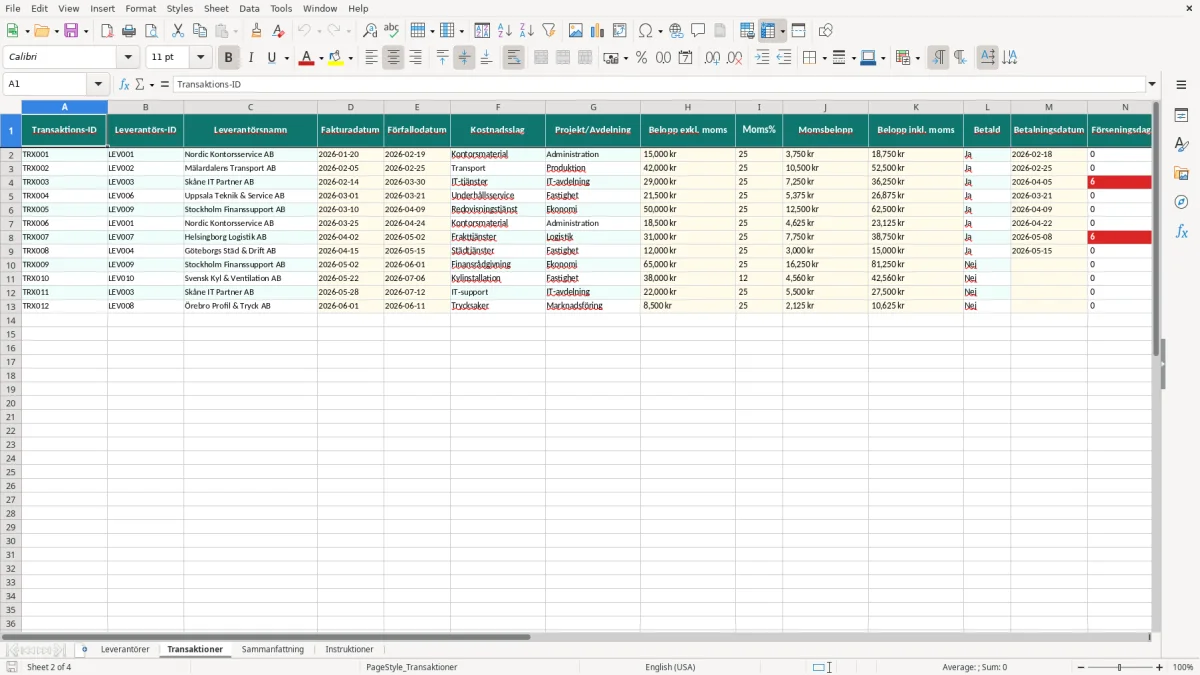Click the Function Wizard icon

(x=124, y=84)
